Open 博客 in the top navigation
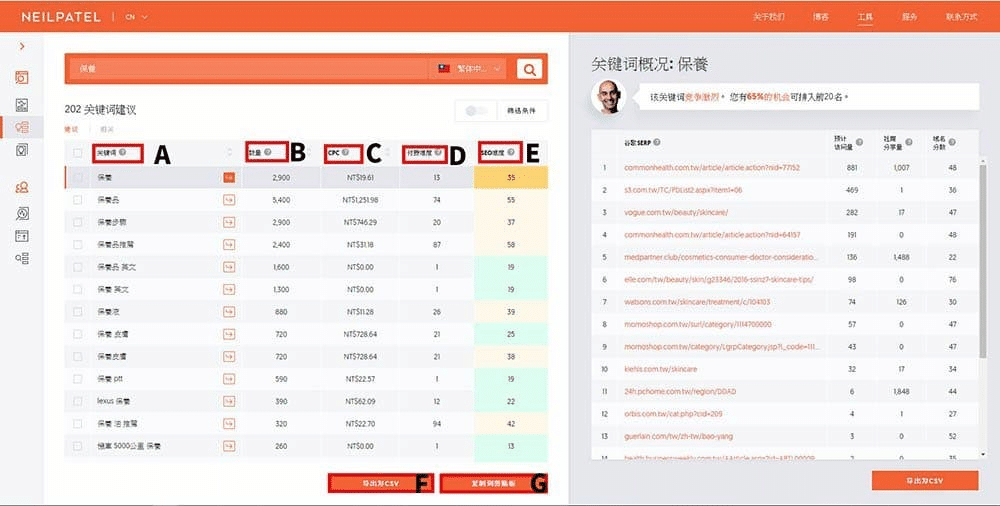 821,17
